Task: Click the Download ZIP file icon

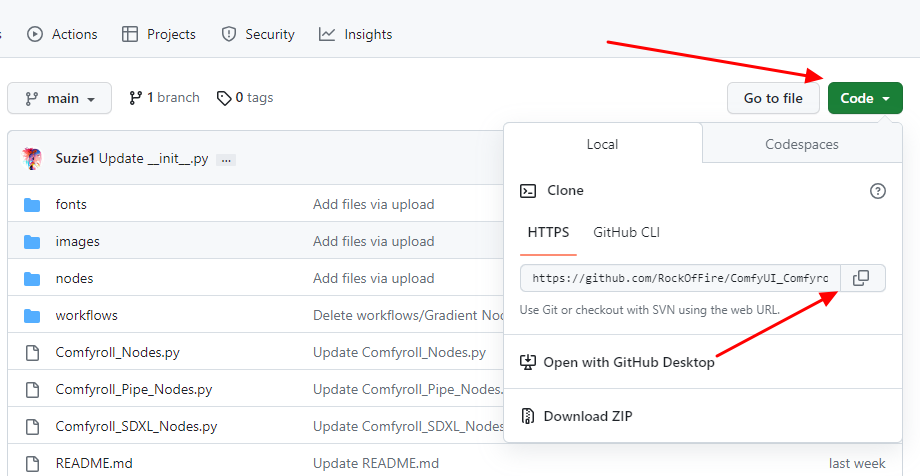Action: pos(528,416)
